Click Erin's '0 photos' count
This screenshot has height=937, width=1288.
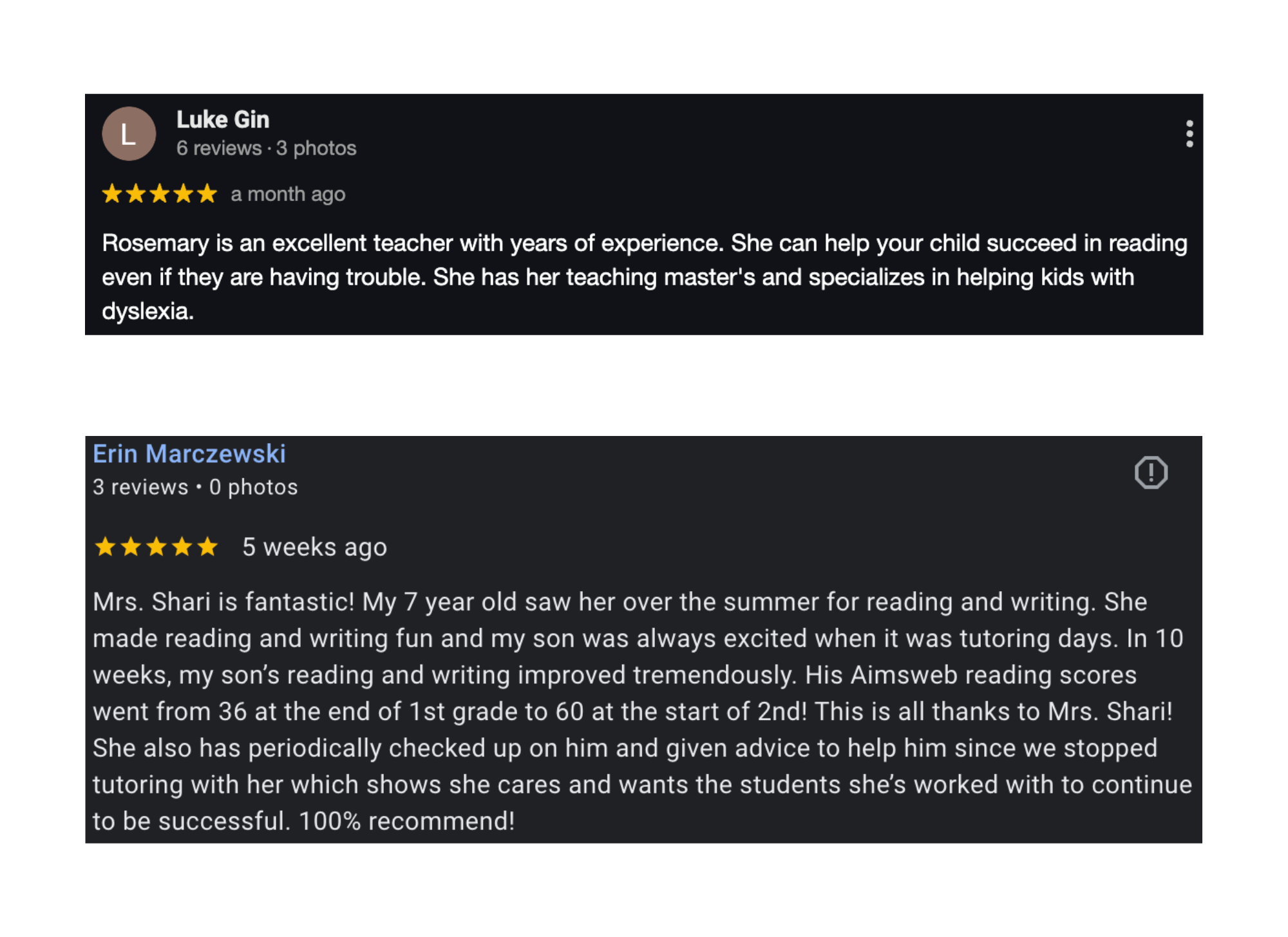(x=253, y=487)
